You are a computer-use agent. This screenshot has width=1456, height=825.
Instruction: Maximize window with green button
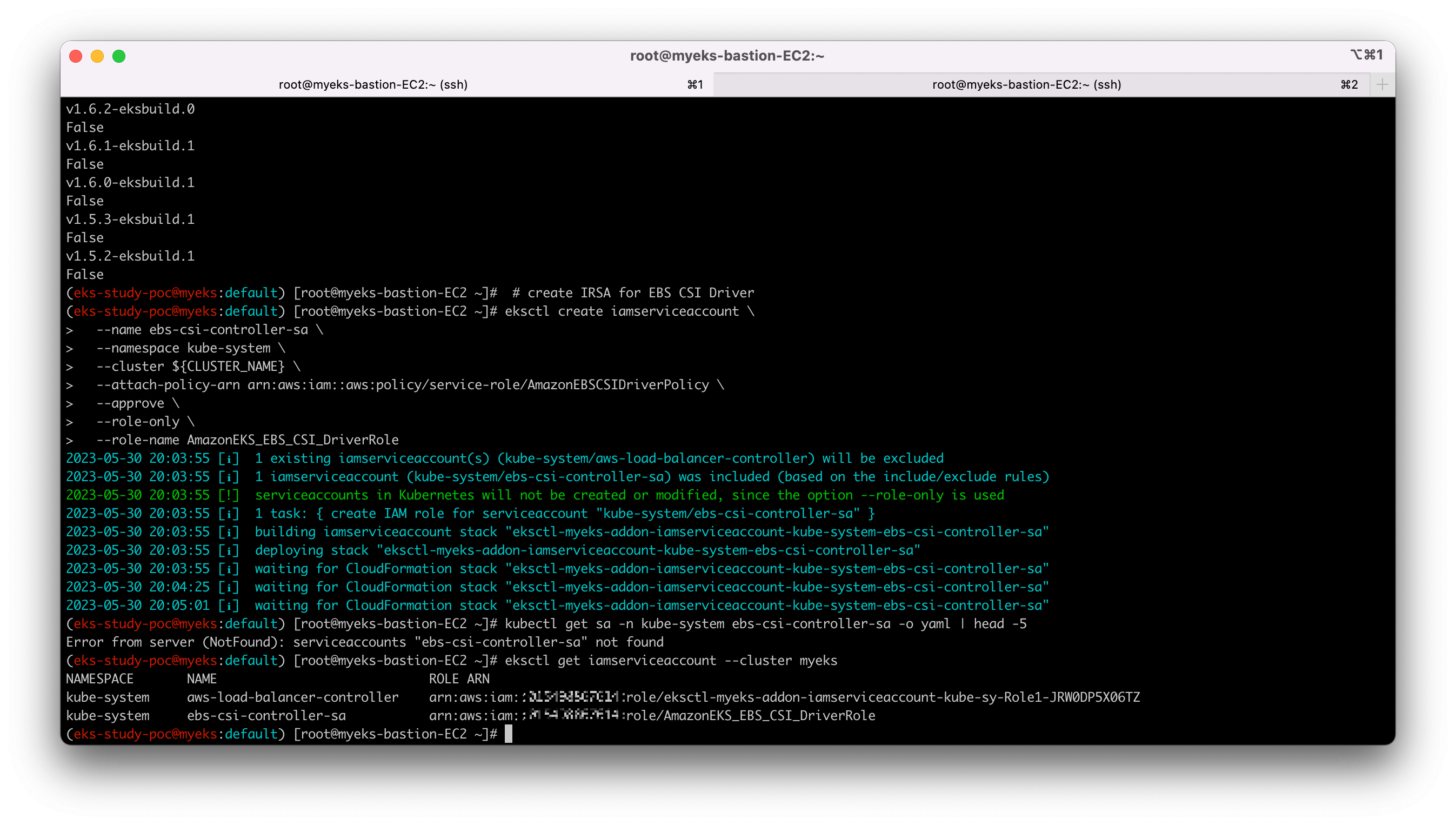pos(119,56)
